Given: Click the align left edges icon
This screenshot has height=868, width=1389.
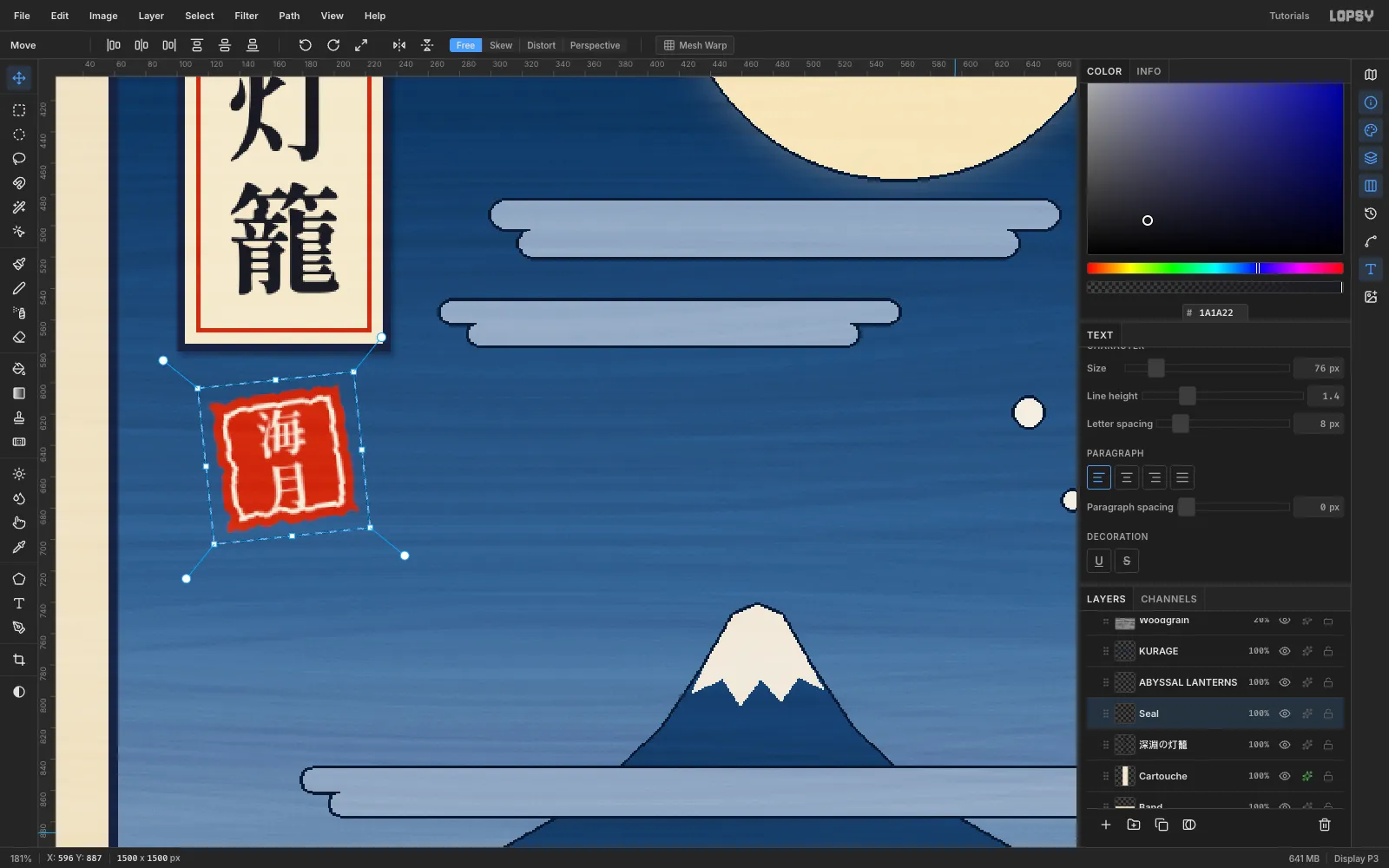Looking at the screenshot, I should (114, 45).
